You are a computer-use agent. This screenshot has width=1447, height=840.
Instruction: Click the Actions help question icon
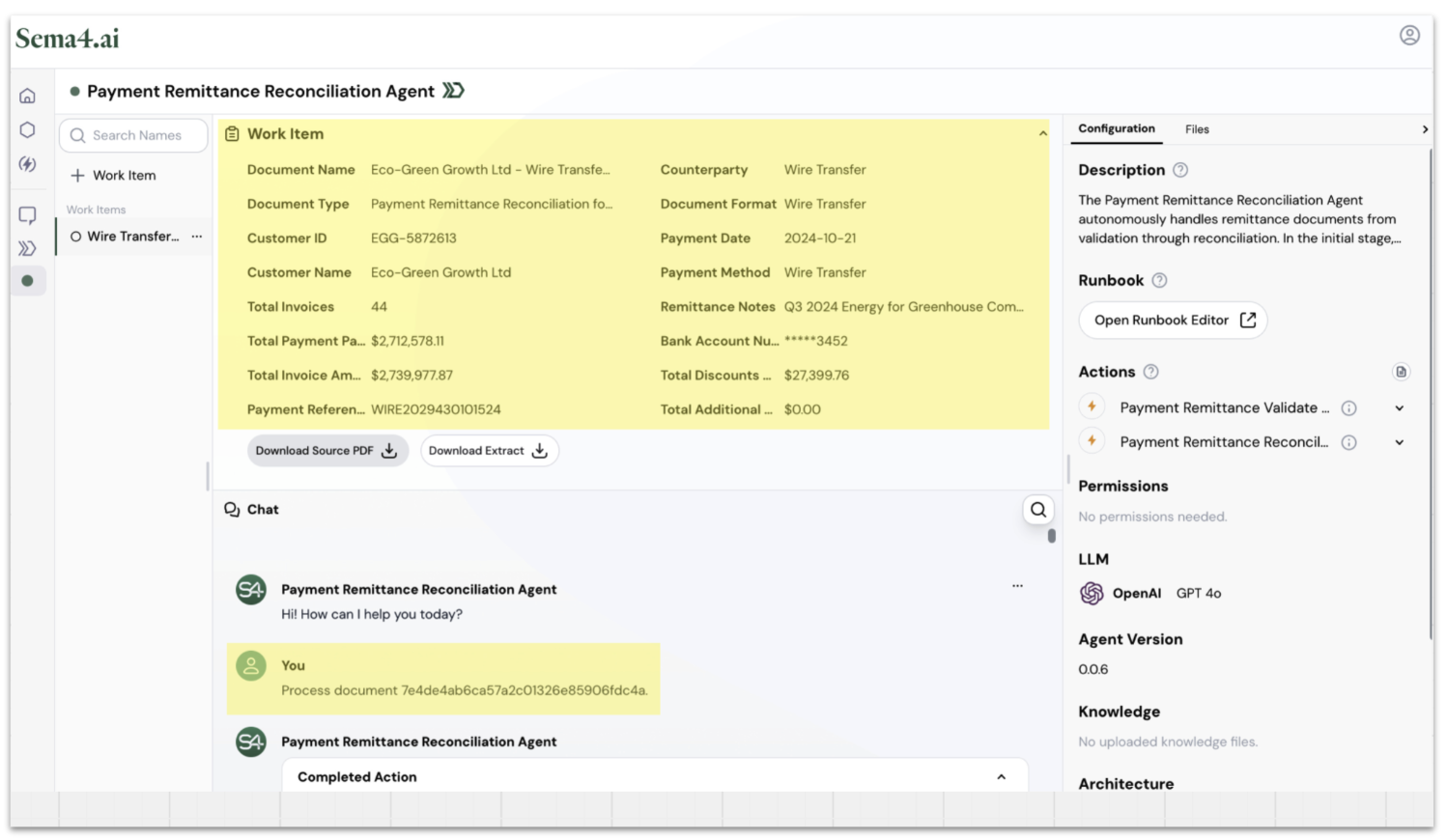click(1151, 372)
